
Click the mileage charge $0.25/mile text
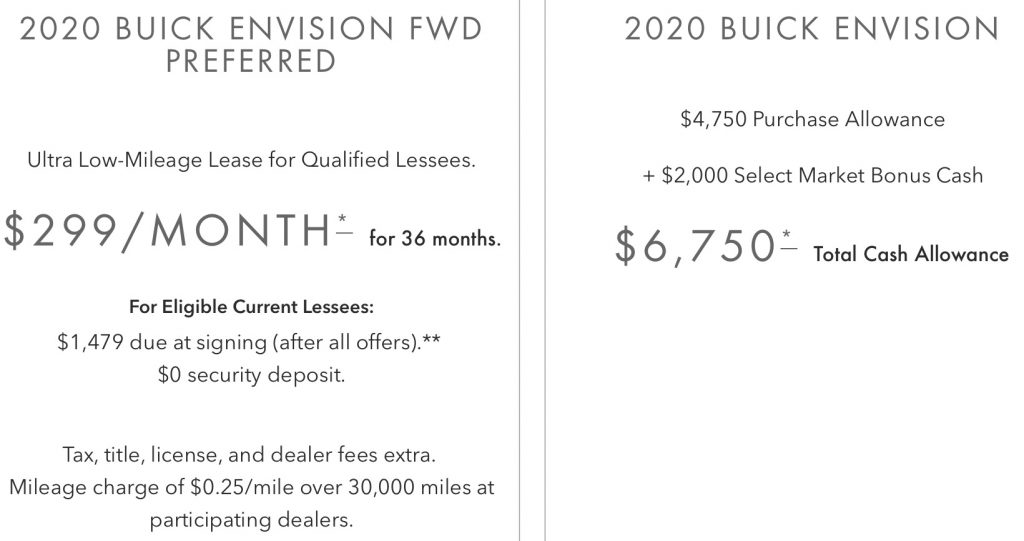click(x=251, y=487)
